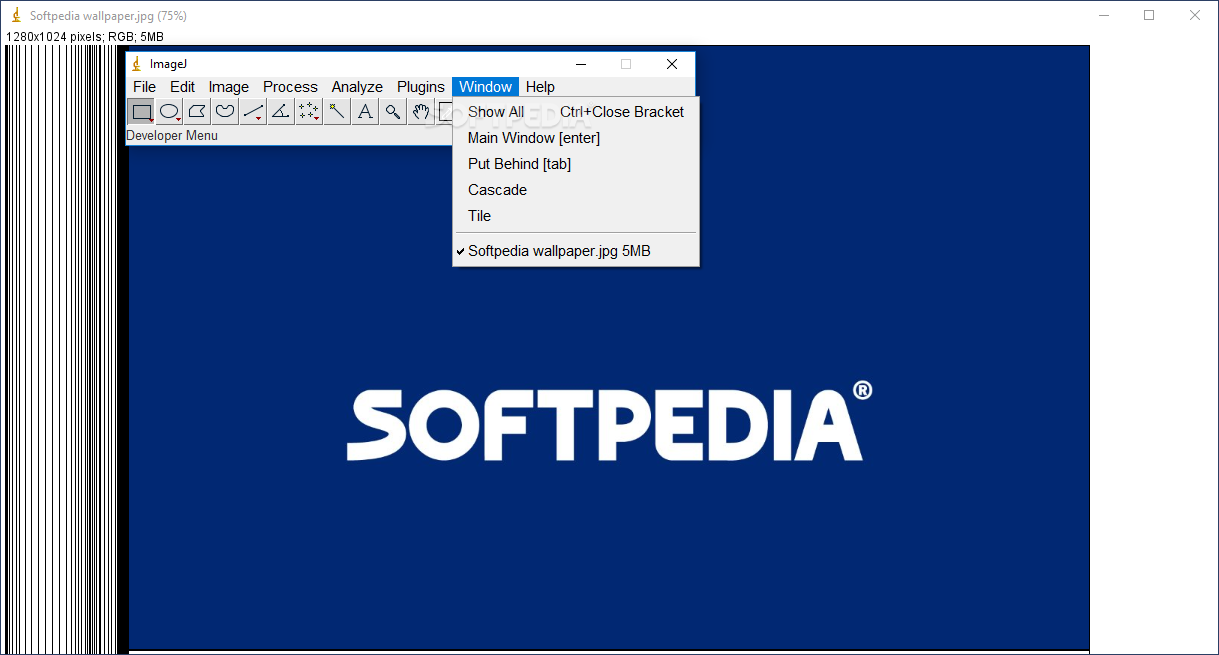Select the Straight Line tool
The height and width of the screenshot is (655, 1219).
coord(254,112)
